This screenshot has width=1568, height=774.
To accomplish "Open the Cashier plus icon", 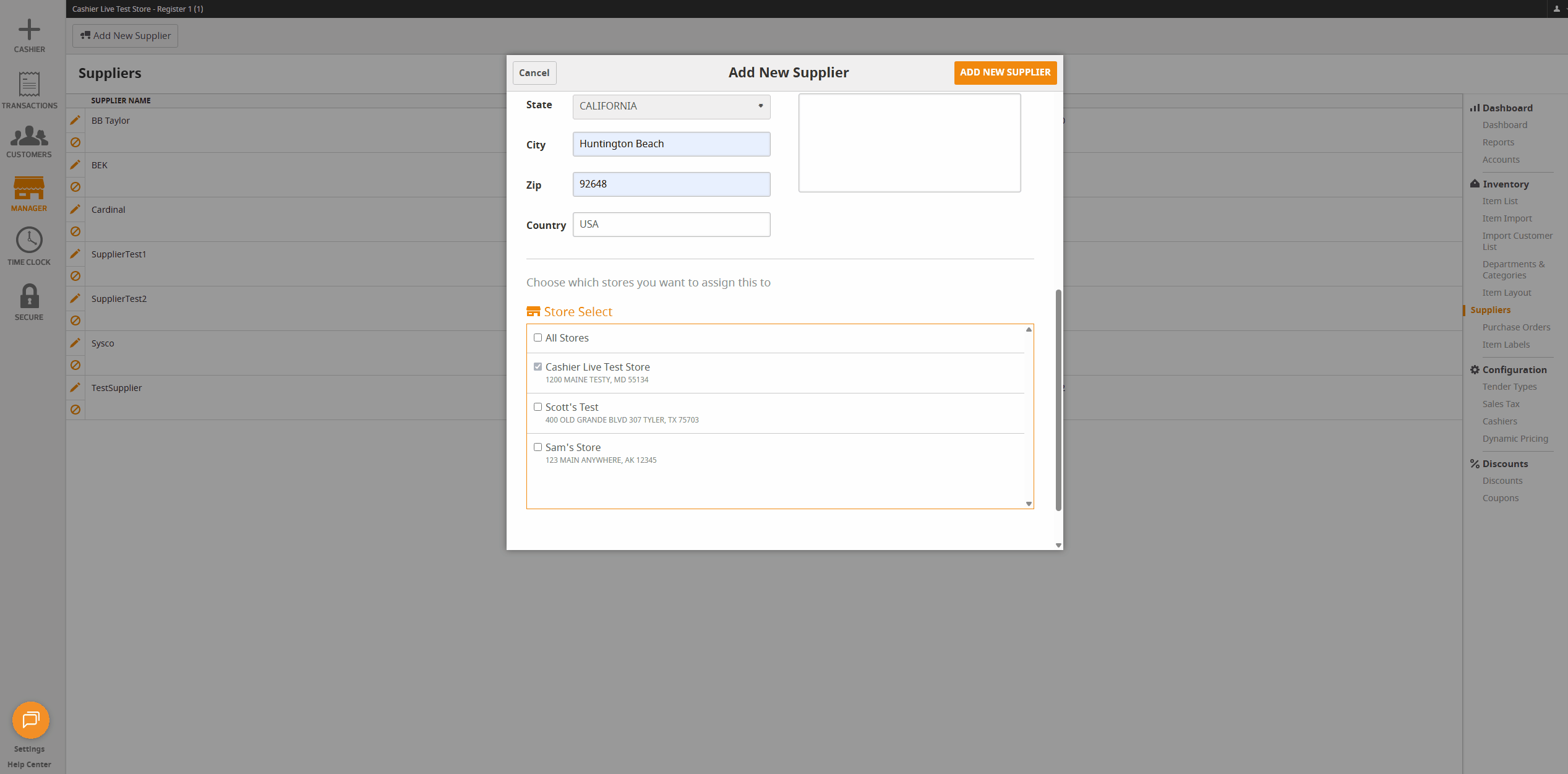I will [x=29, y=30].
